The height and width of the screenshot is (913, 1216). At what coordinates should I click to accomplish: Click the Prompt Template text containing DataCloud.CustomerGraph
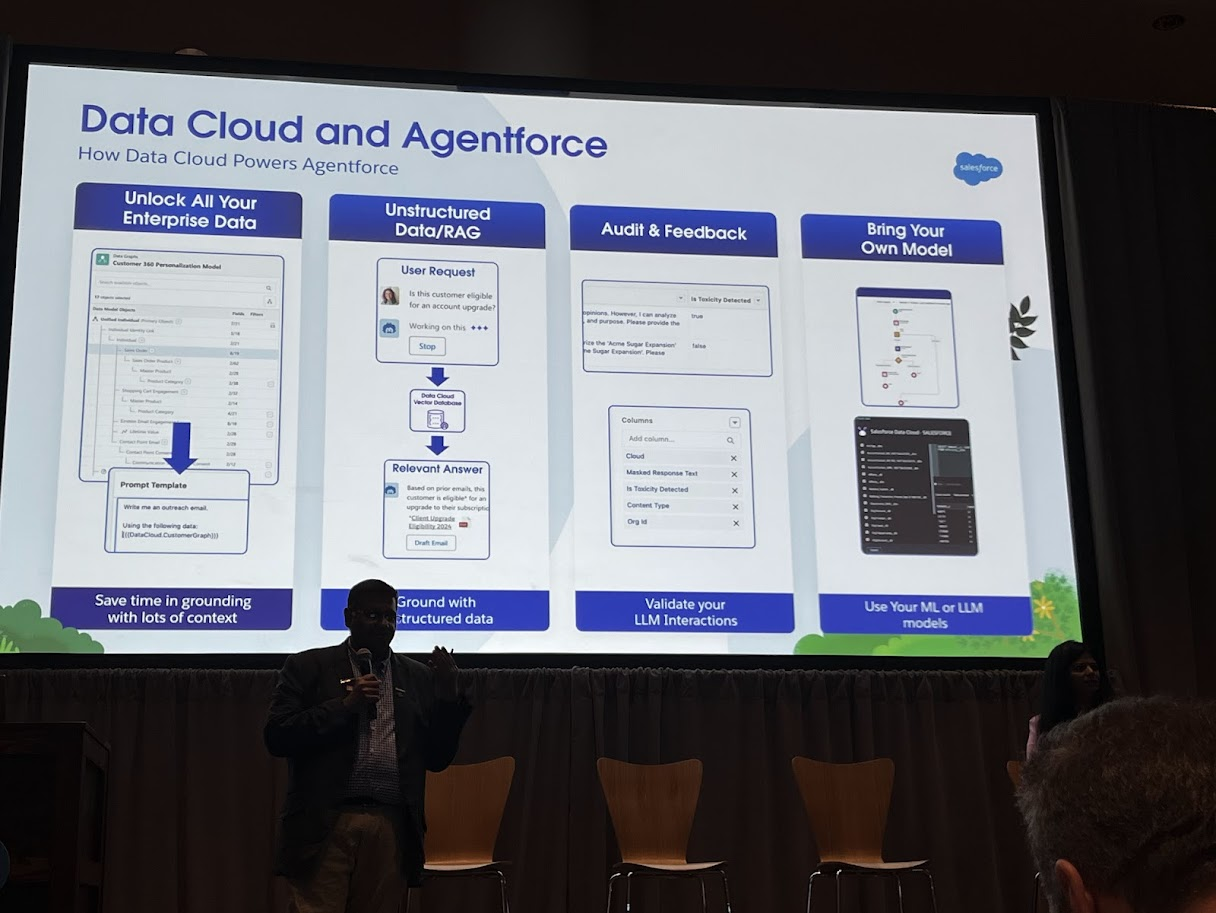click(171, 536)
